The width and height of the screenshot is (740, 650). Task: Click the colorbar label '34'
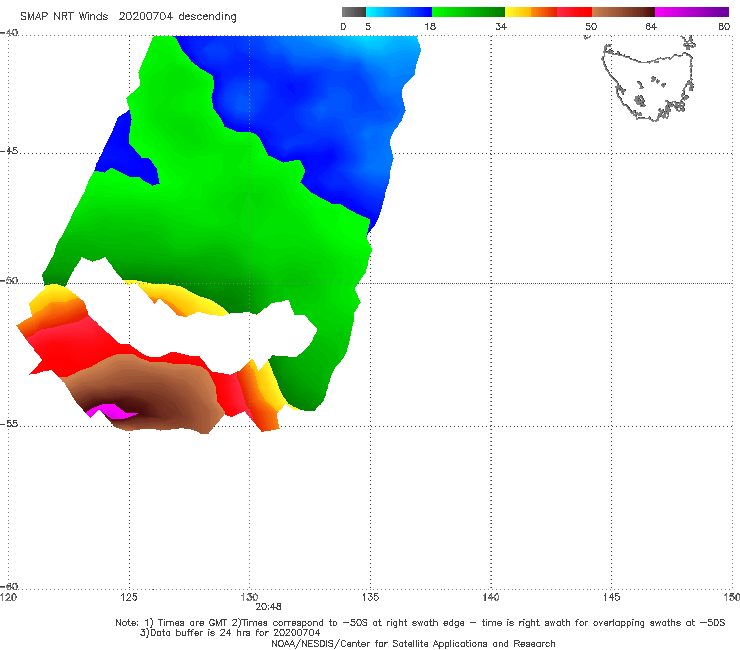click(501, 27)
